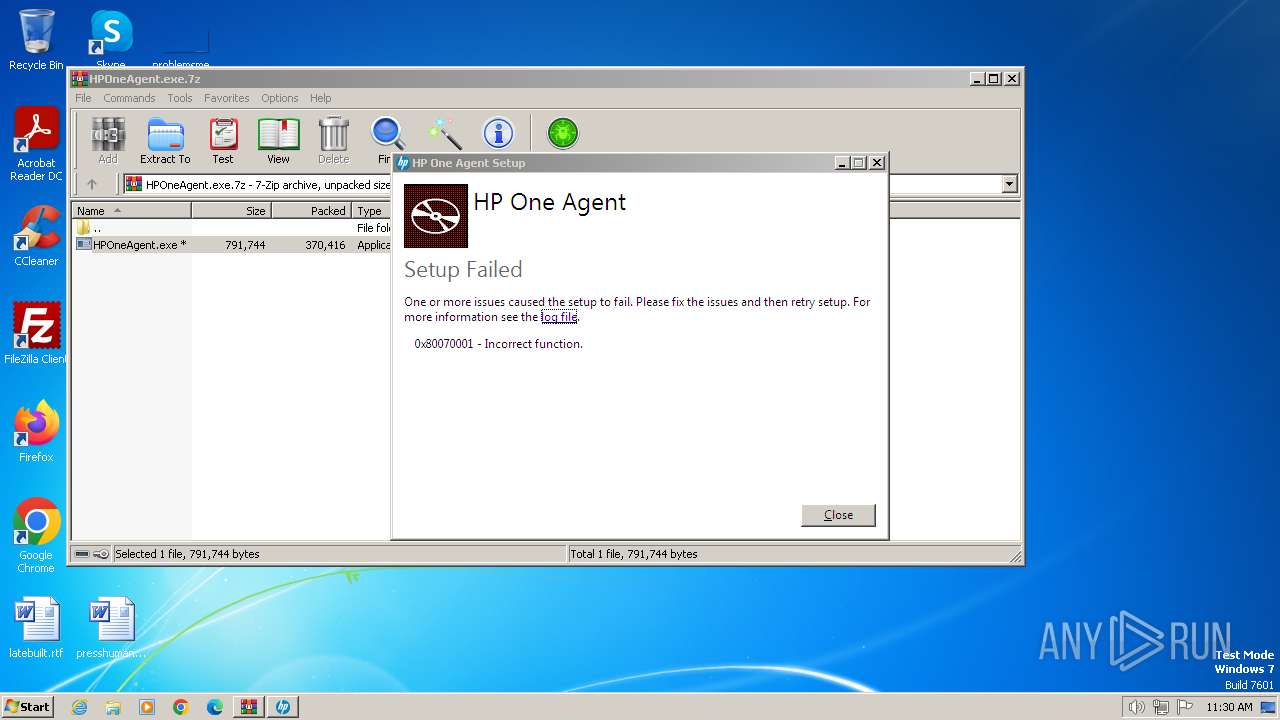Click the Edge taskbar icon
The width and height of the screenshot is (1280, 720).
215,707
